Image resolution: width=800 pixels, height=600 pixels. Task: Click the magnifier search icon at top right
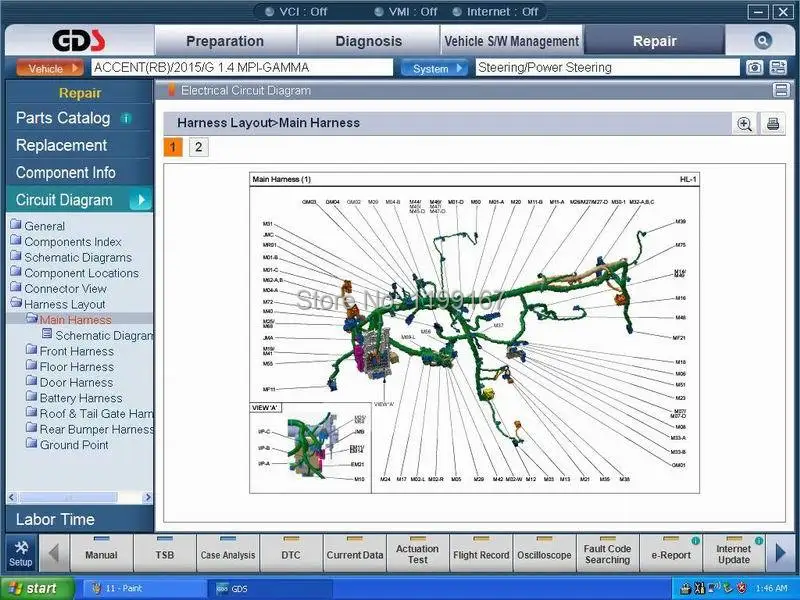click(x=763, y=41)
